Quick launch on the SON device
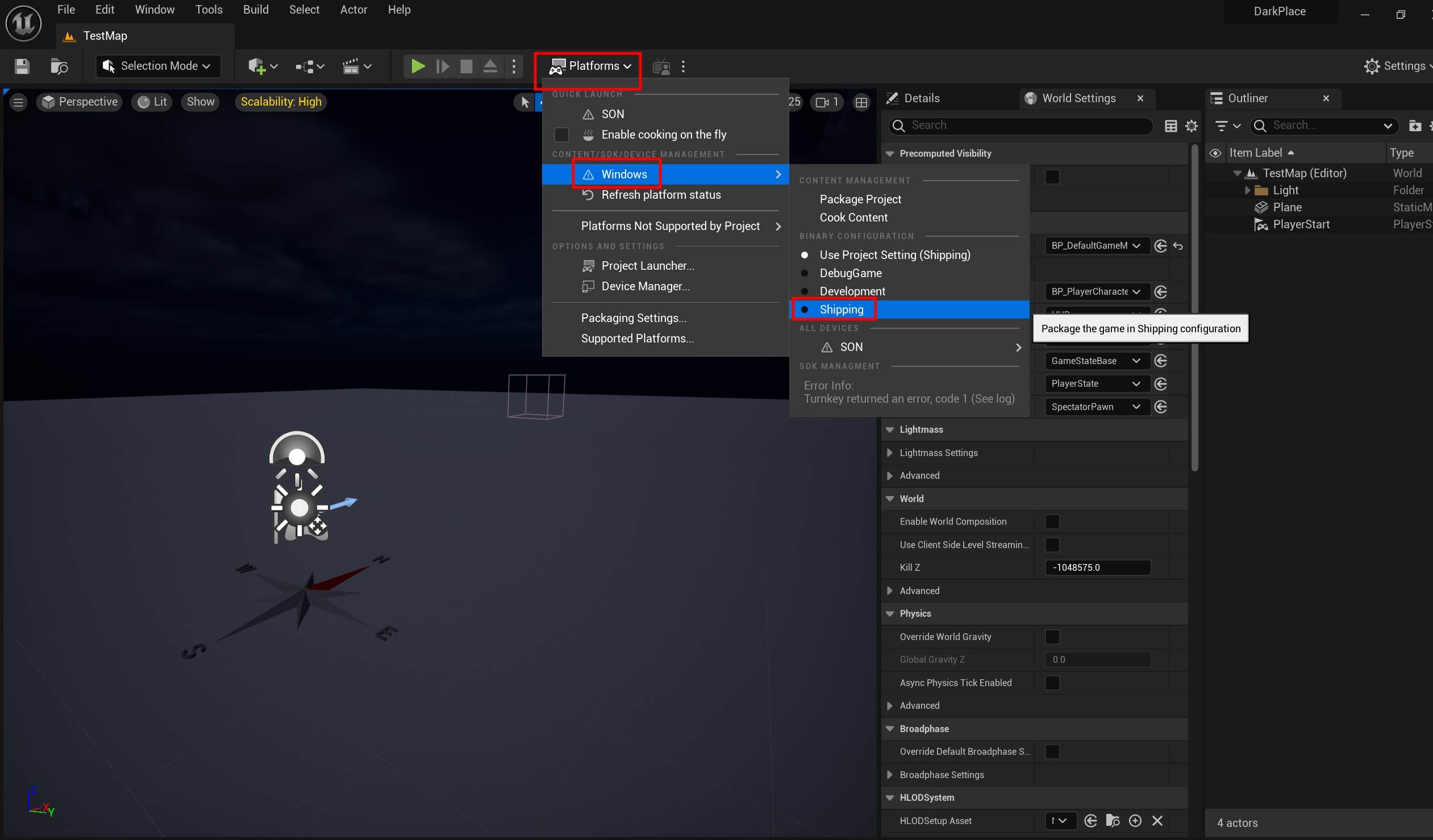The height and width of the screenshot is (840, 1433). 665,114
